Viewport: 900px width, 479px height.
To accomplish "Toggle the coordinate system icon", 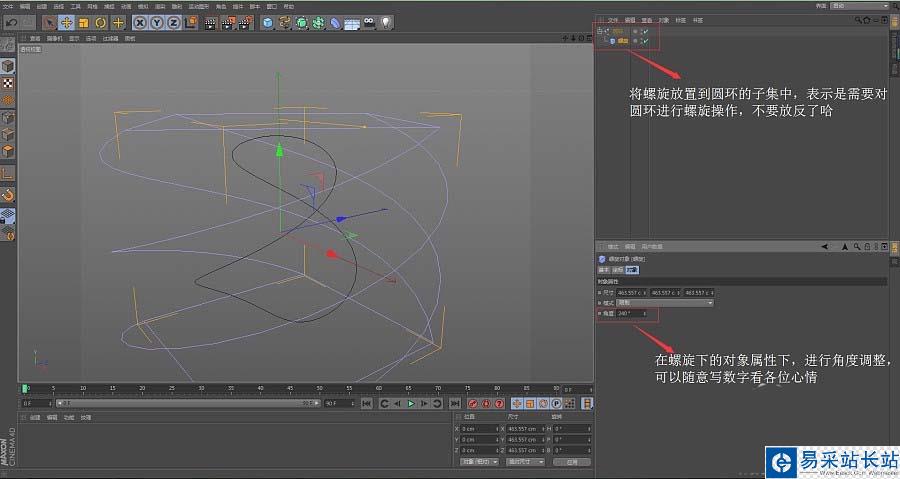I will tap(191, 23).
